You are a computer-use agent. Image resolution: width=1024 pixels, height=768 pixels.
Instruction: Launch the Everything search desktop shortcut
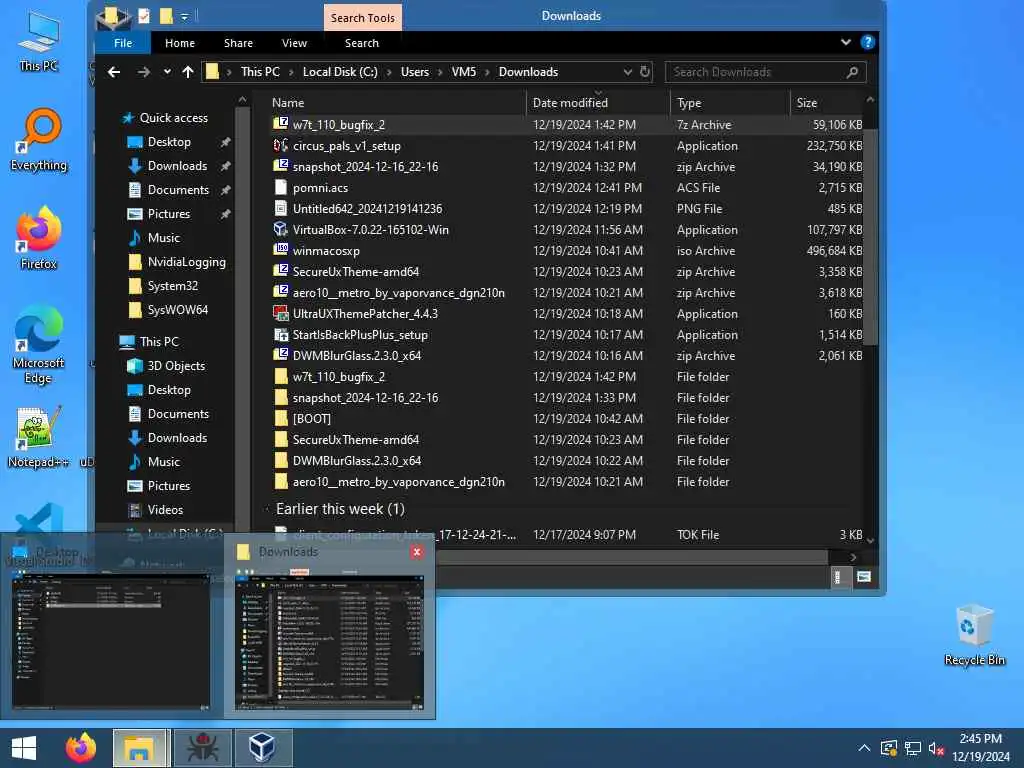[x=39, y=140]
